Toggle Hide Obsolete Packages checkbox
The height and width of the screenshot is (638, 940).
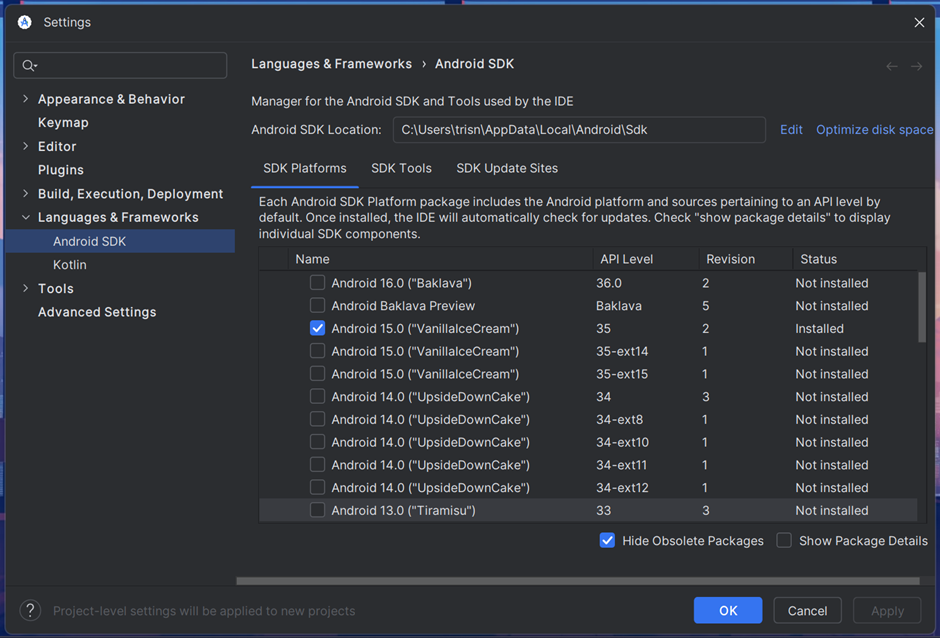point(607,541)
